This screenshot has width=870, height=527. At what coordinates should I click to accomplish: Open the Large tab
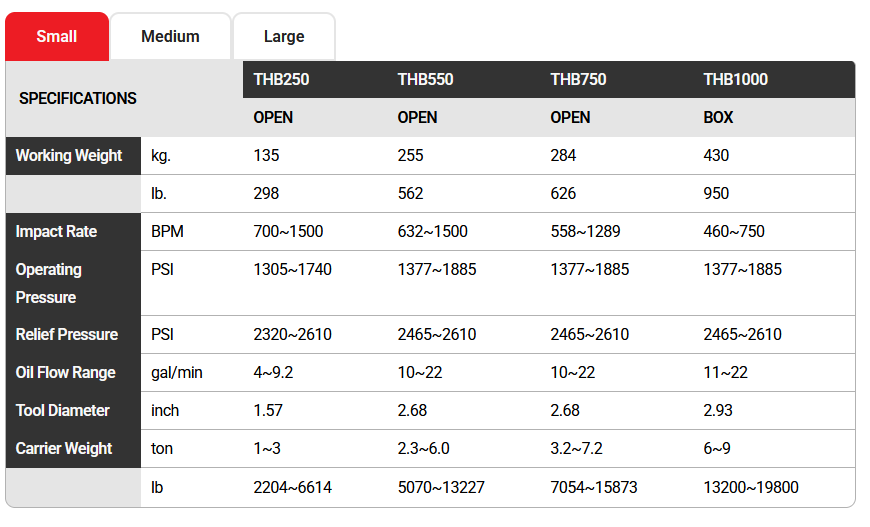click(284, 37)
